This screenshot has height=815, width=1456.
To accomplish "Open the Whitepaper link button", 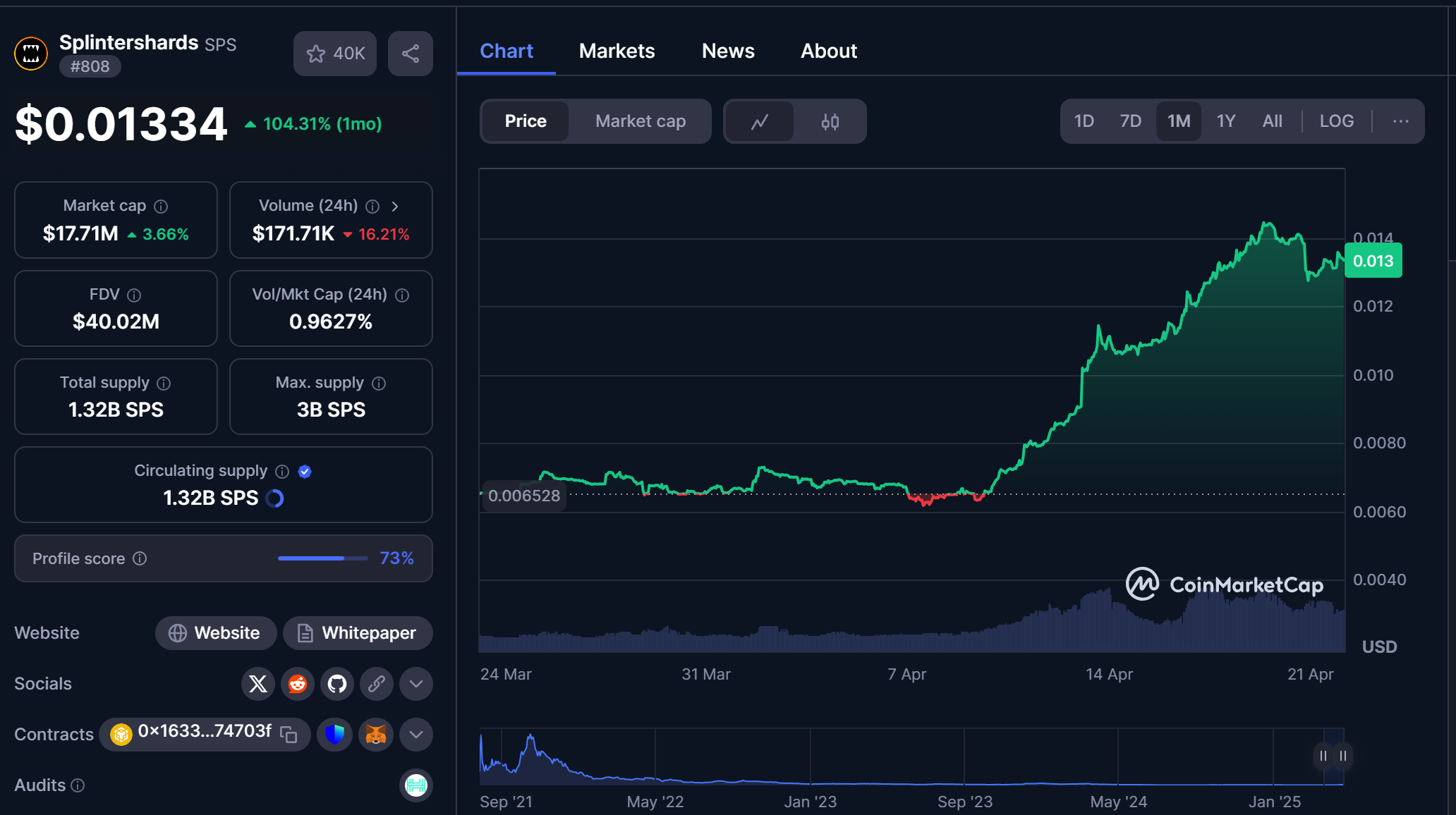I will point(358,633).
